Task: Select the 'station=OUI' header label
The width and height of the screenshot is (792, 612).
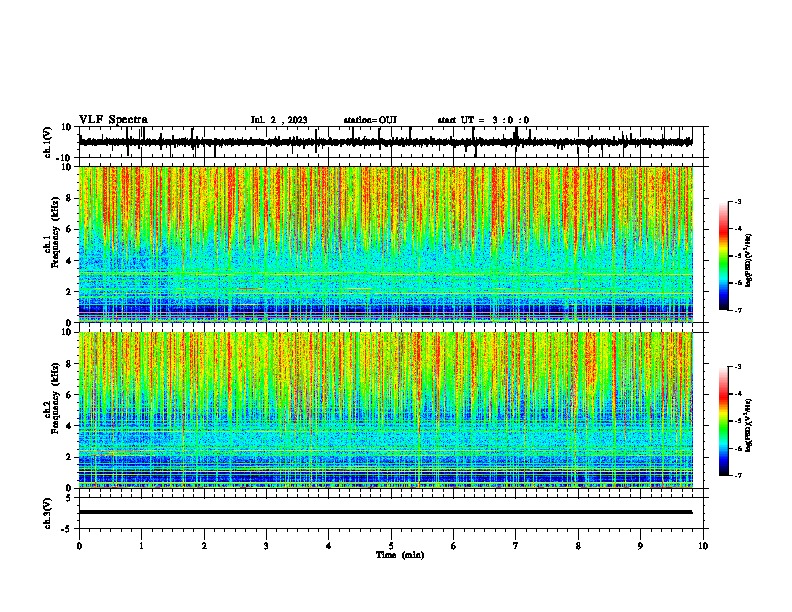Action: [x=370, y=120]
